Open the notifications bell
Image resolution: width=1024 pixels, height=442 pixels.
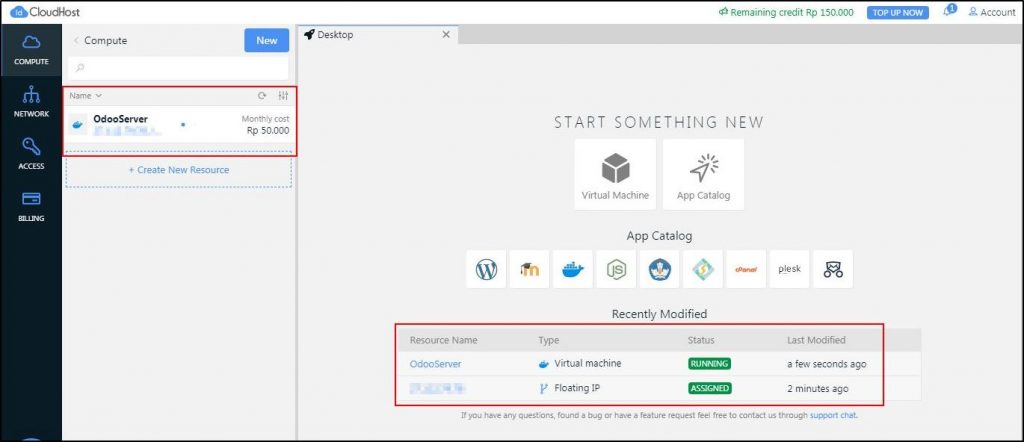tap(948, 12)
